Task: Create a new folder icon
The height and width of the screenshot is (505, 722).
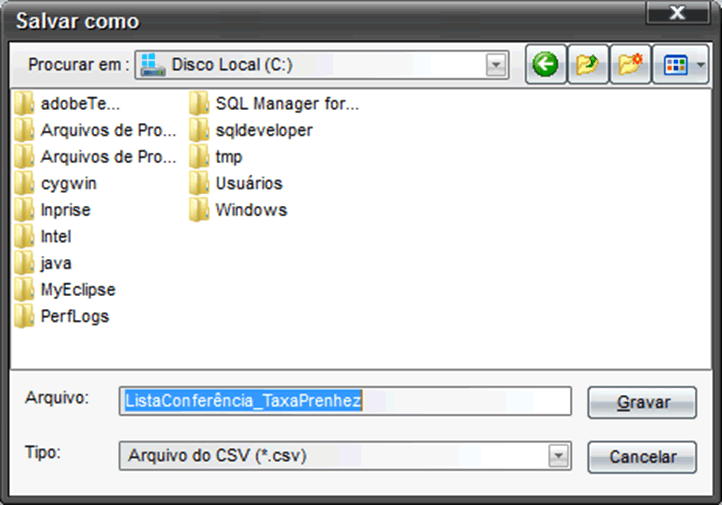Action: pos(630,64)
